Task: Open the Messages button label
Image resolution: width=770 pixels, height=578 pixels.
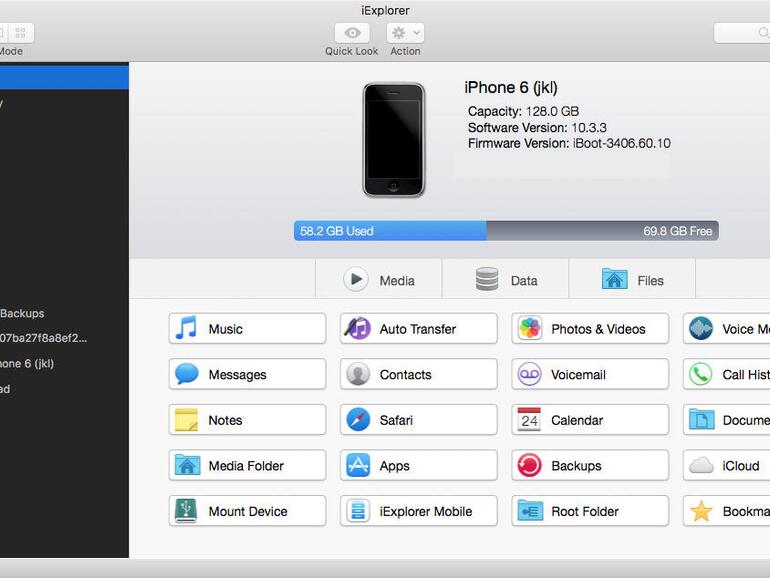Action: (237, 375)
